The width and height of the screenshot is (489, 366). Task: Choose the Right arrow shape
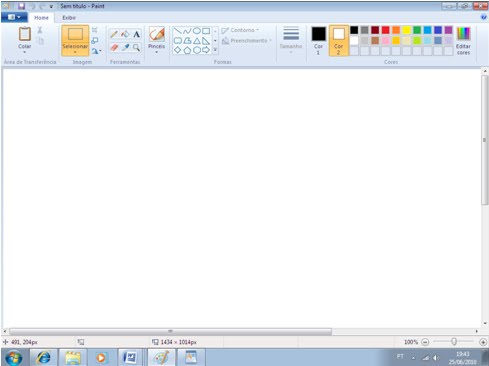[x=206, y=50]
